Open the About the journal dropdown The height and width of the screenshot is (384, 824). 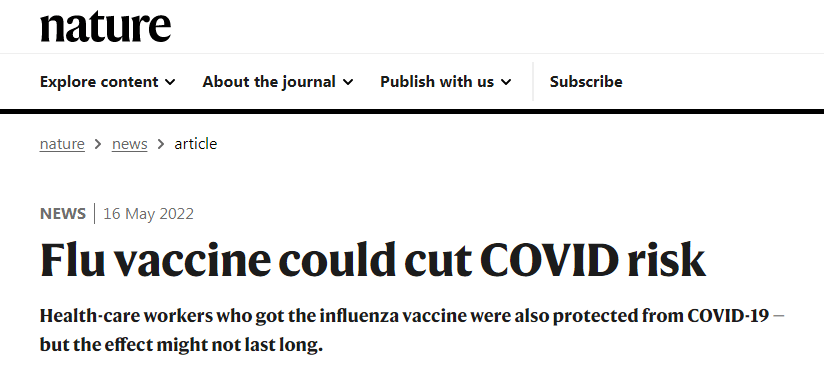coord(278,82)
